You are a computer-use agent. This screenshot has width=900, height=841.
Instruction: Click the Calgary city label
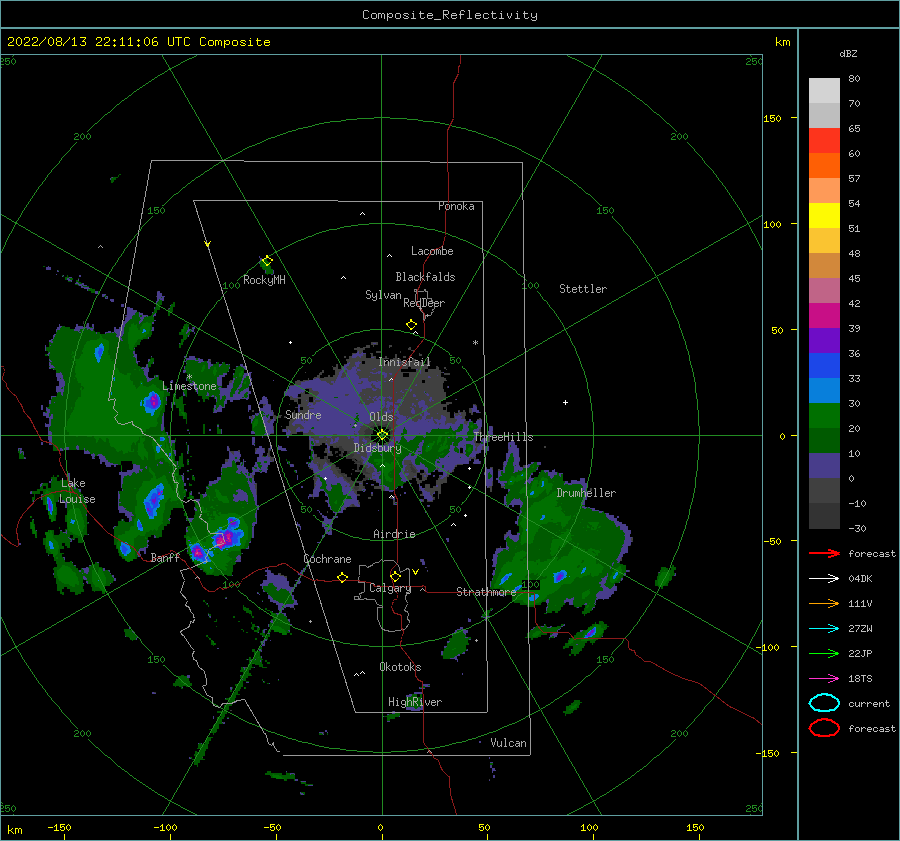coord(390,588)
